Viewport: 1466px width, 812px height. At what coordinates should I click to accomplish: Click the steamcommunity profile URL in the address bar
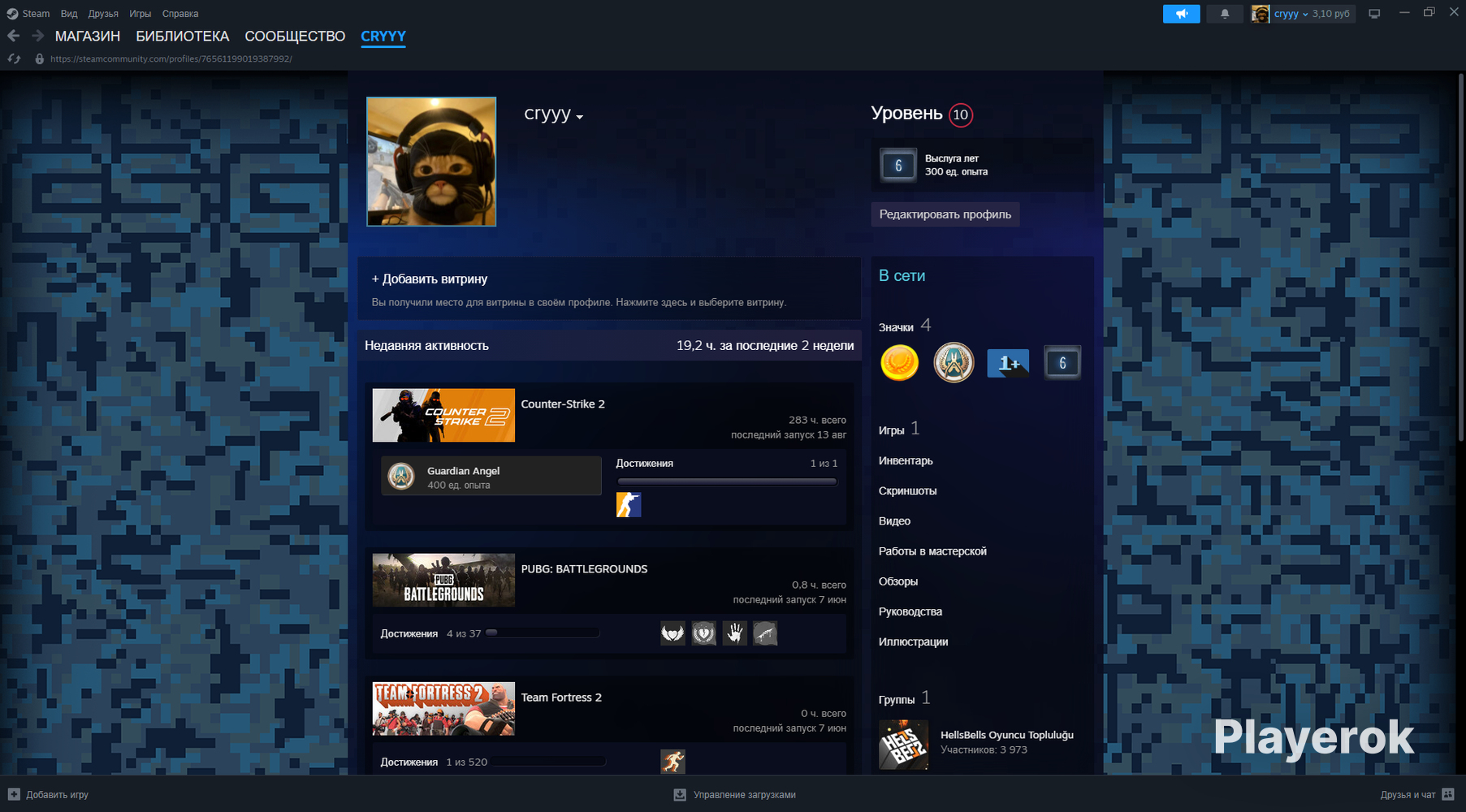[171, 59]
